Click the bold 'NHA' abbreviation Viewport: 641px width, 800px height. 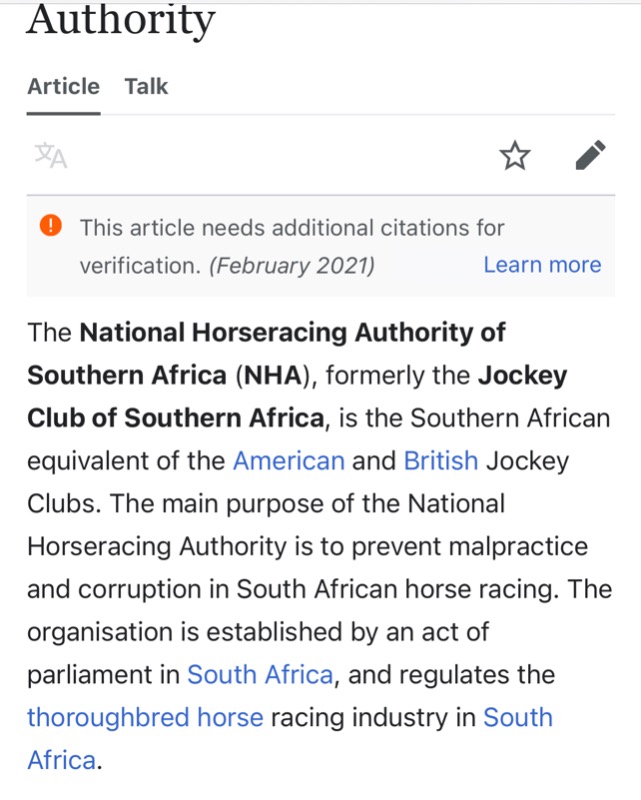click(271, 376)
